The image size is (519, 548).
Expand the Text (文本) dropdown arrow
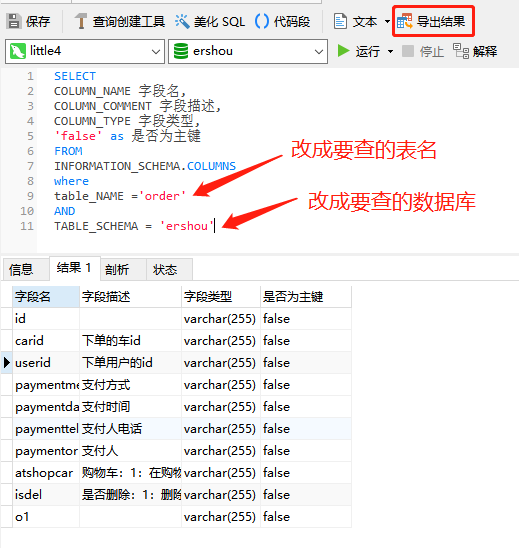tap(387, 22)
